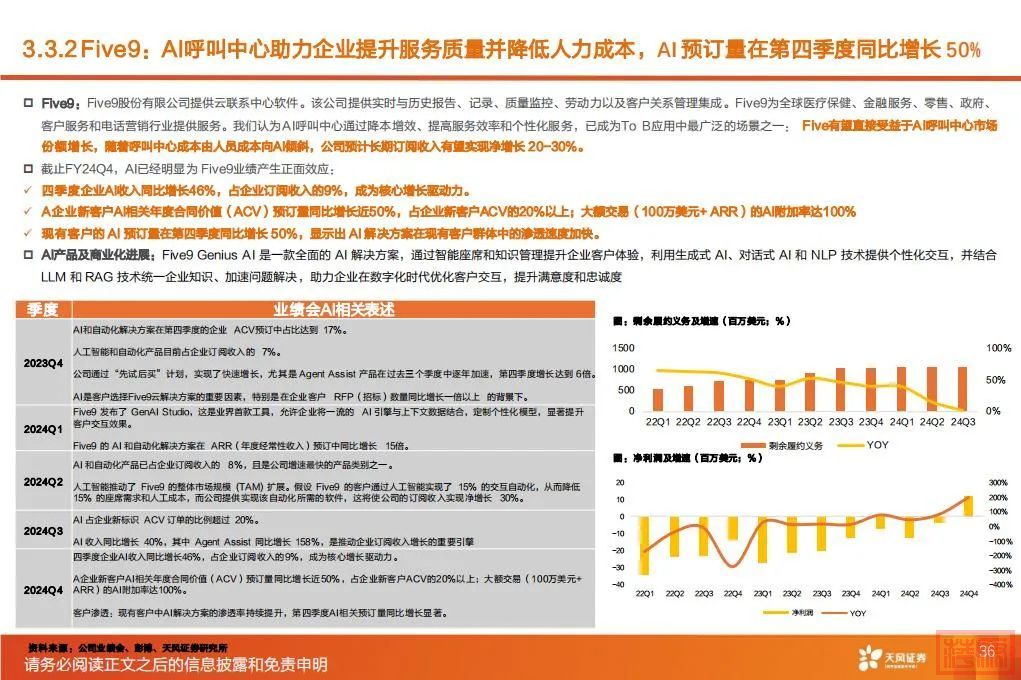Click the bold label "AI产品及商业化进展"
The image size is (1021, 680).
[98, 255]
